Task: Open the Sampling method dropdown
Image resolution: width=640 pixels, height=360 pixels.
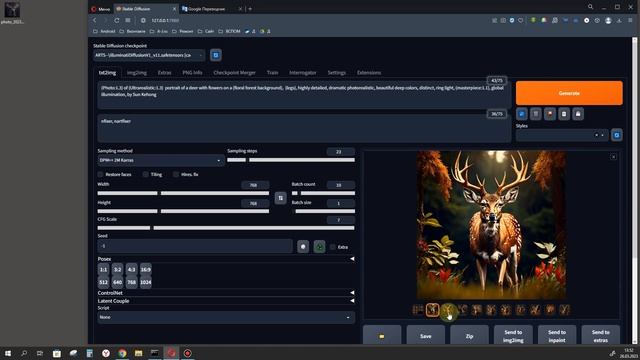Action: coord(161,160)
